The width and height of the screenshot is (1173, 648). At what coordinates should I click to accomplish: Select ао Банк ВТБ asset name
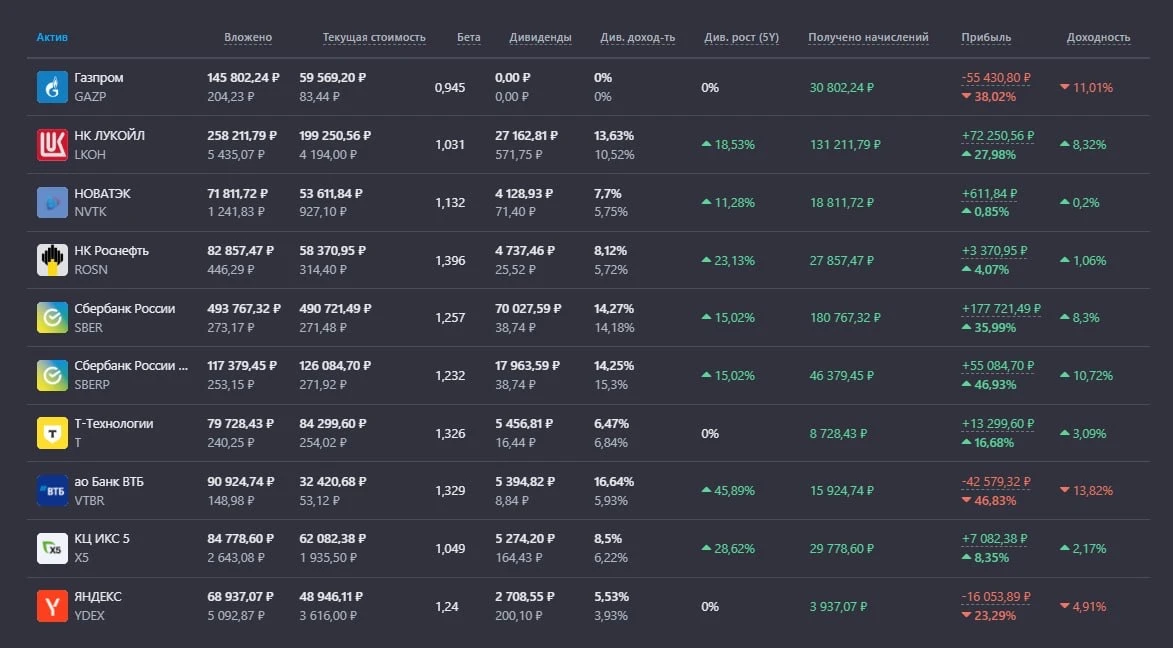(108, 481)
